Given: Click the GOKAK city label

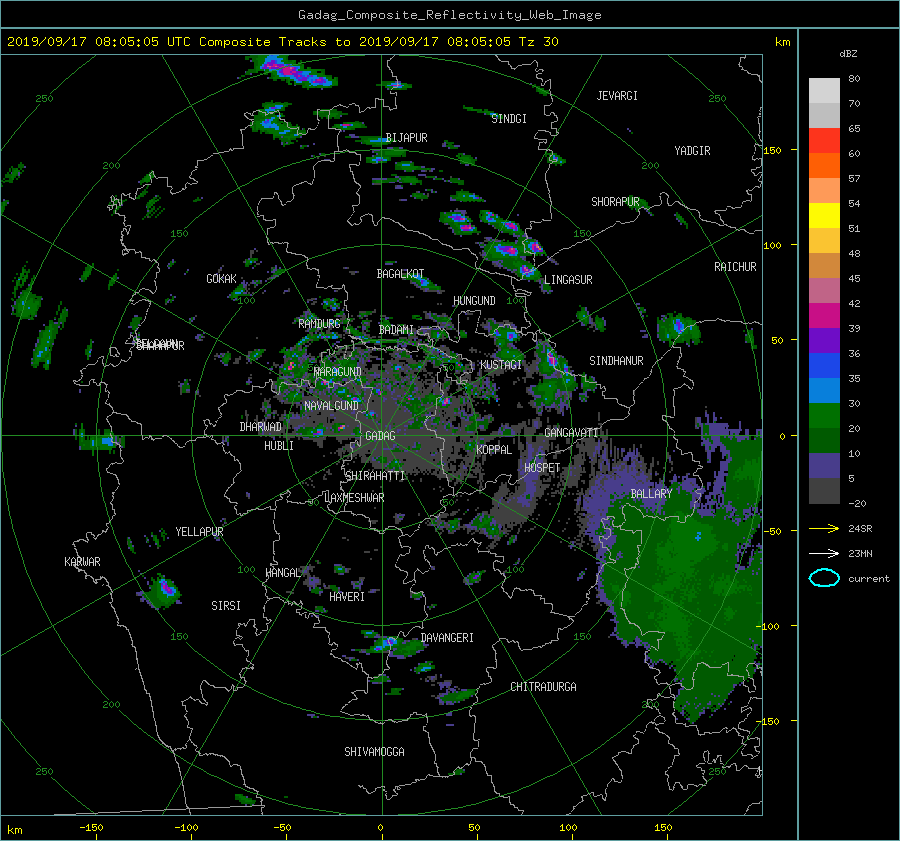Looking at the screenshot, I should coord(221,279).
